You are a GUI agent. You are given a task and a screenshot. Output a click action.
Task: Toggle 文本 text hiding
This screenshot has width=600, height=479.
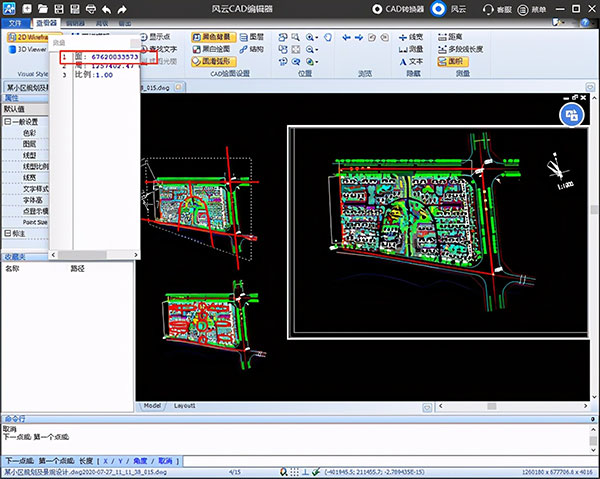(411, 62)
